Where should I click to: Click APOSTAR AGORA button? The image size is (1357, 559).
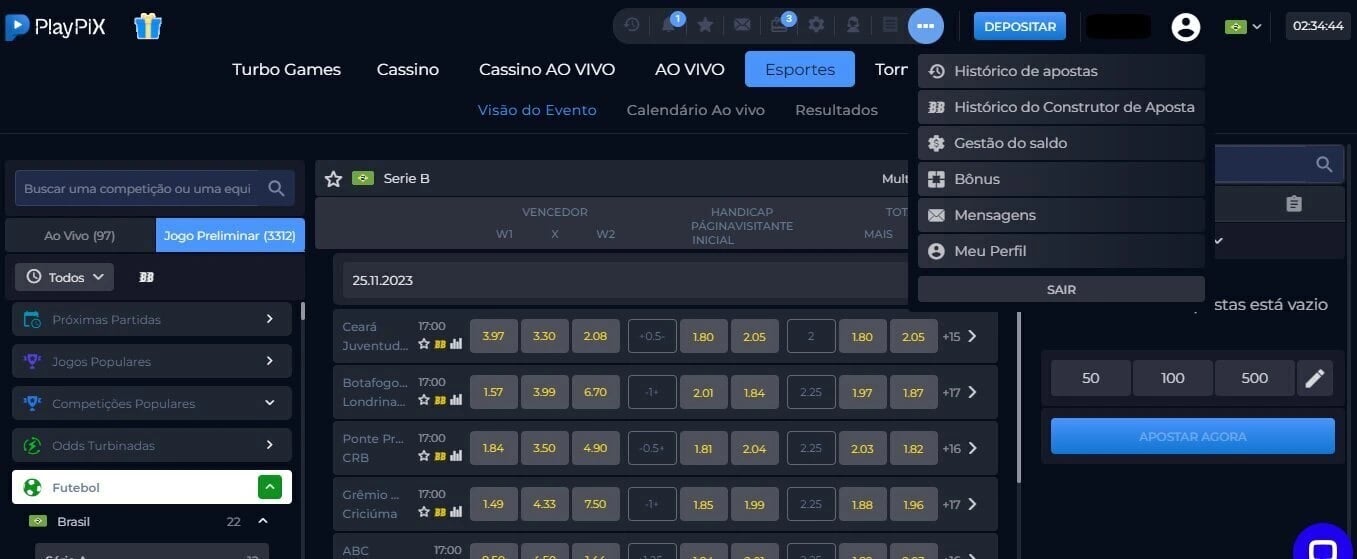(x=1193, y=437)
